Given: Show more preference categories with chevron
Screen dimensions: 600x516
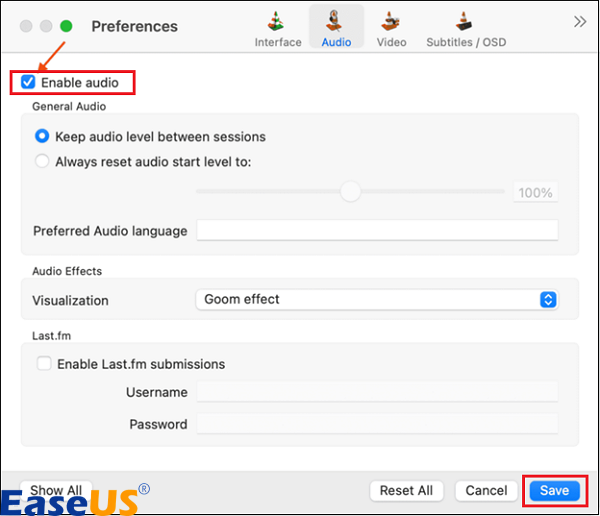Looking at the screenshot, I should [x=579, y=22].
